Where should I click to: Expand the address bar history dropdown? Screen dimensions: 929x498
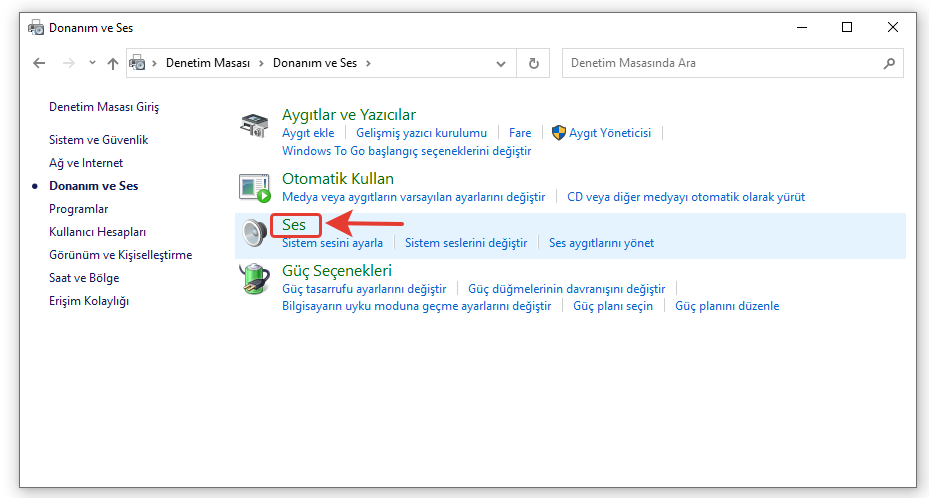click(x=502, y=63)
